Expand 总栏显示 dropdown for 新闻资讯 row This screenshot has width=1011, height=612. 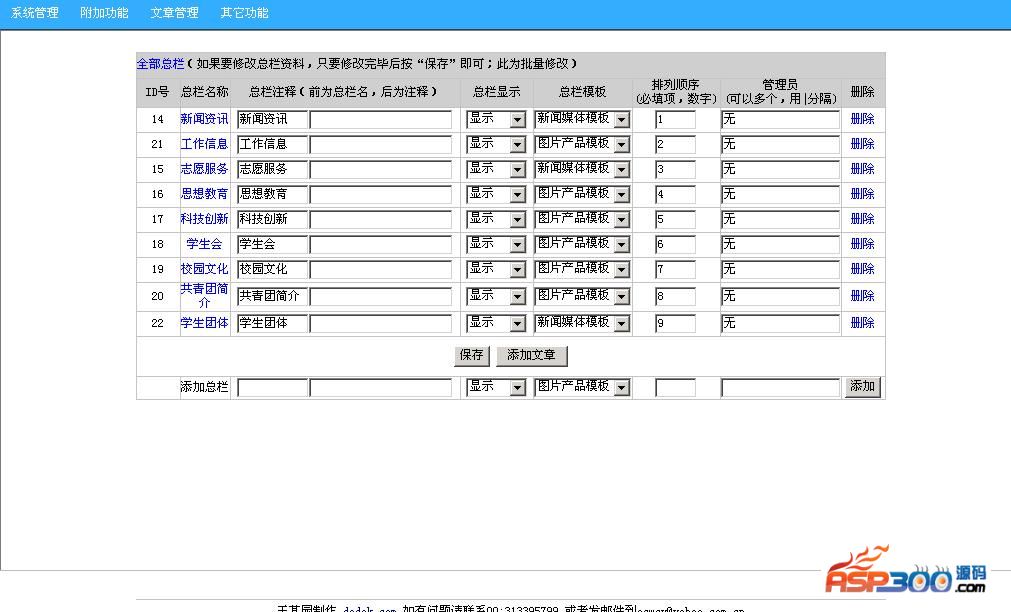496,119
